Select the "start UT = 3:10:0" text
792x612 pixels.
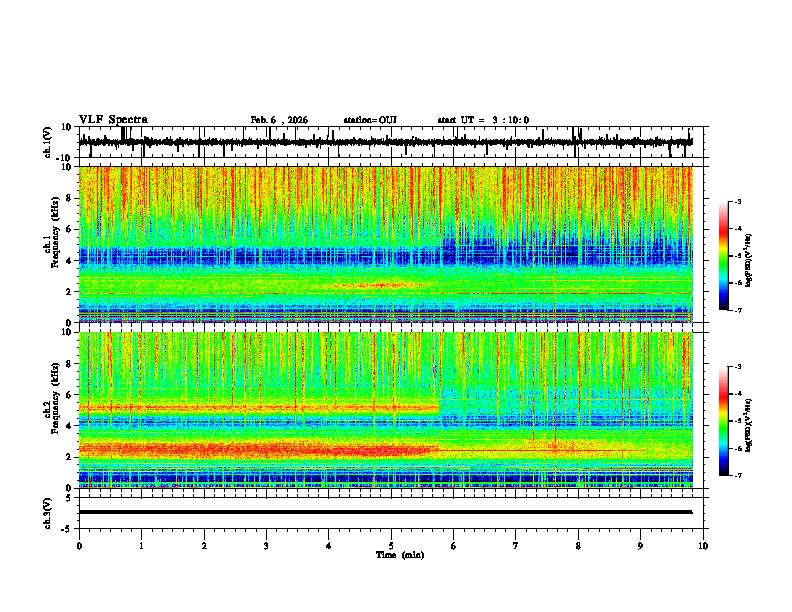pyautogui.click(x=483, y=120)
